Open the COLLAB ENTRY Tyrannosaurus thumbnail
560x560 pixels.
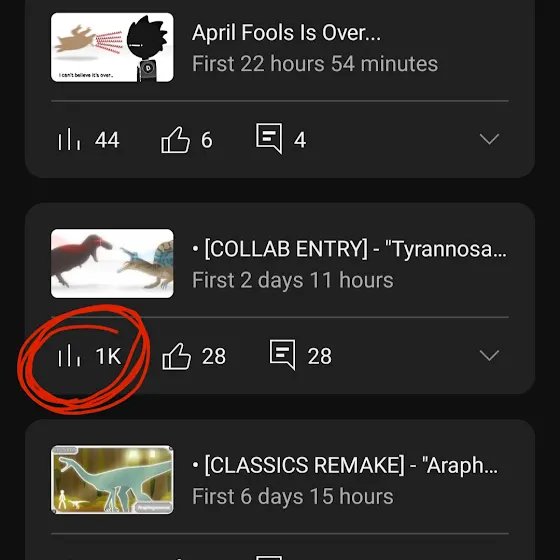[x=112, y=264]
